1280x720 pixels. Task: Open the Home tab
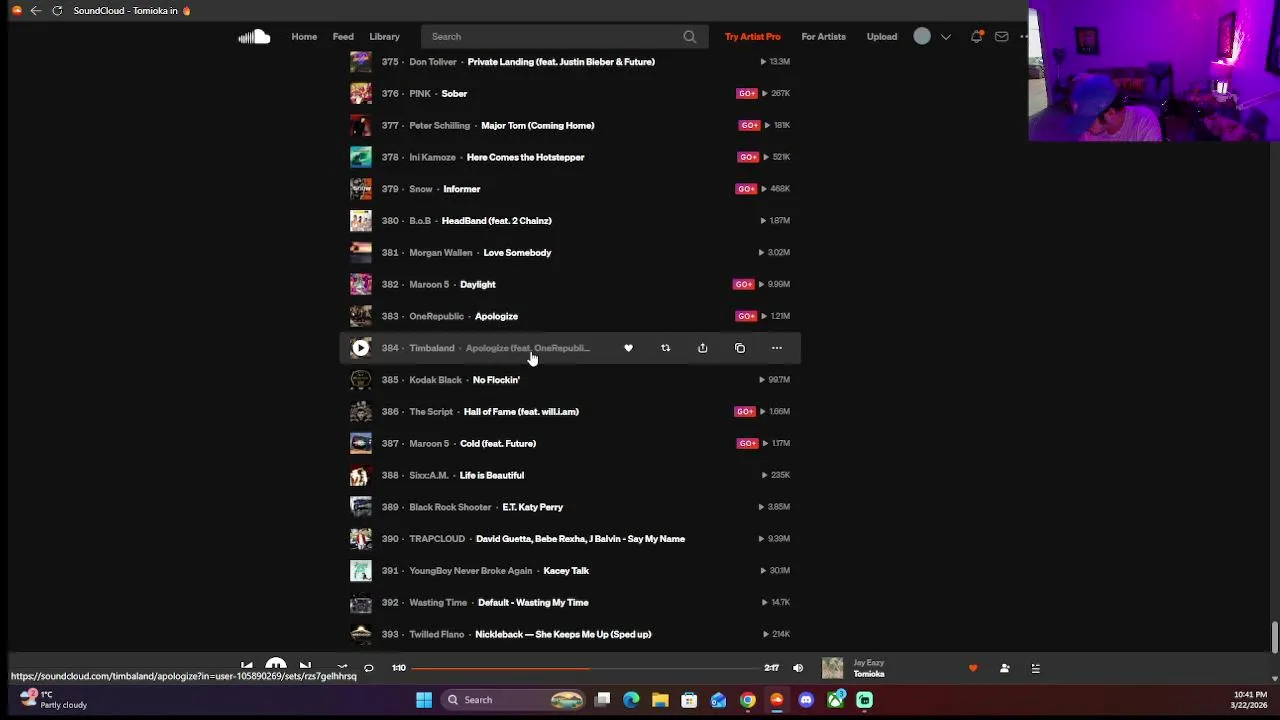coord(304,37)
